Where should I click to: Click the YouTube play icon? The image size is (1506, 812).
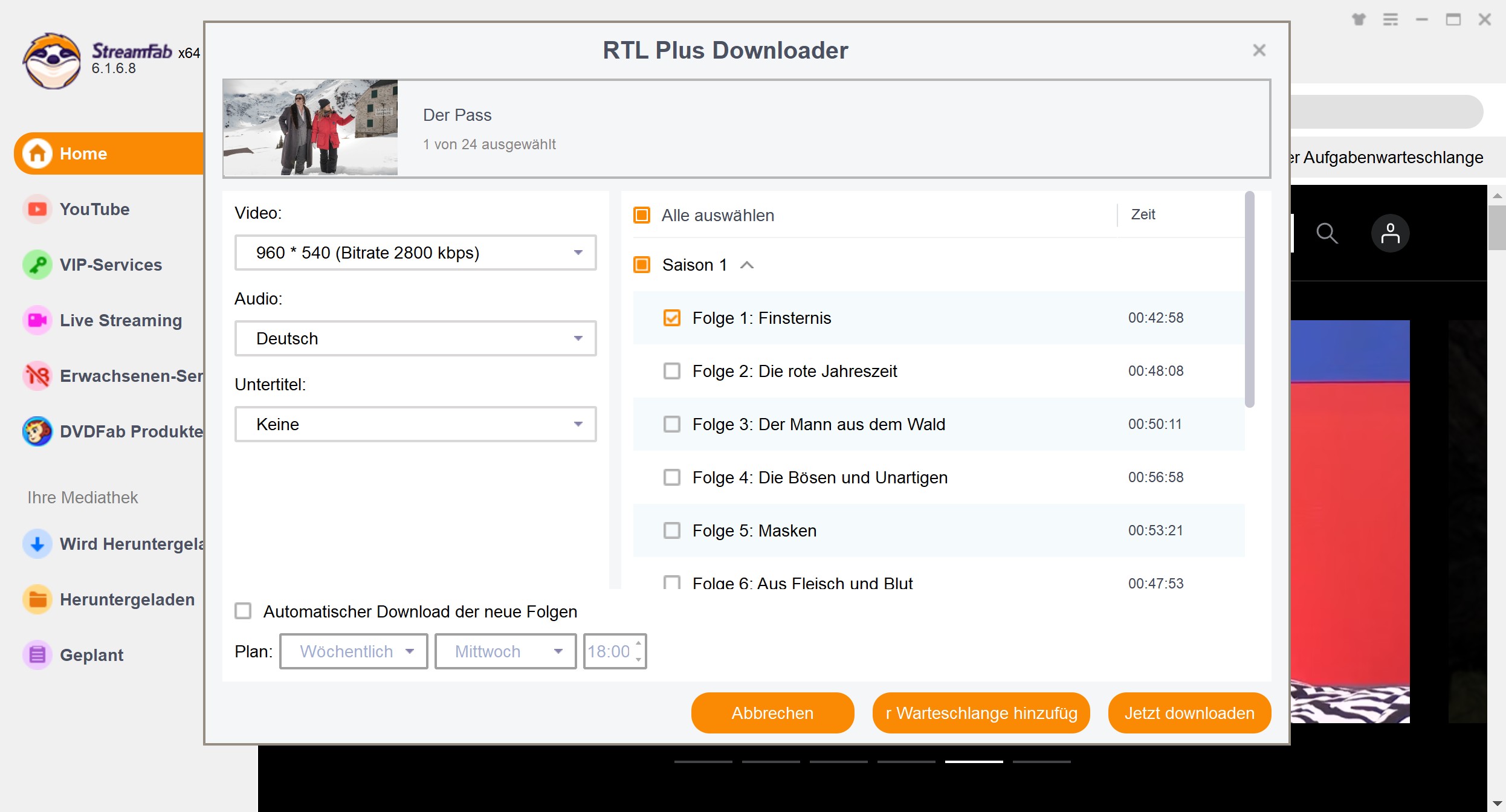(37, 209)
